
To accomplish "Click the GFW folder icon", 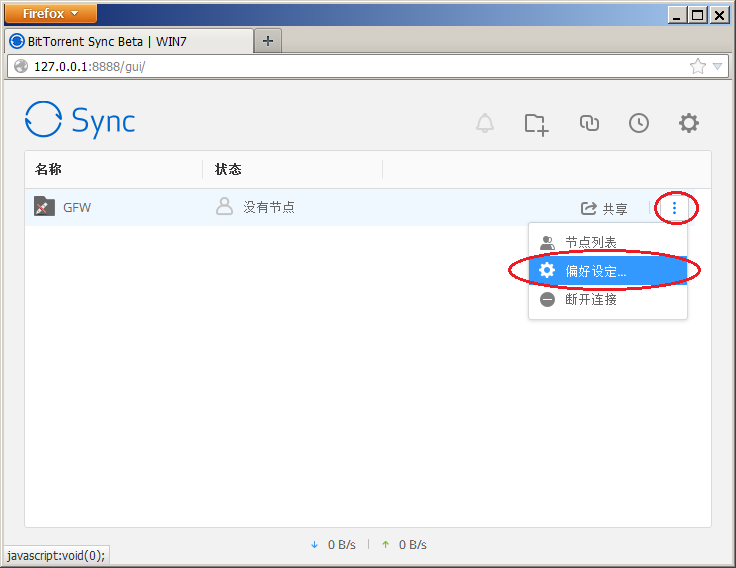I will [x=44, y=207].
